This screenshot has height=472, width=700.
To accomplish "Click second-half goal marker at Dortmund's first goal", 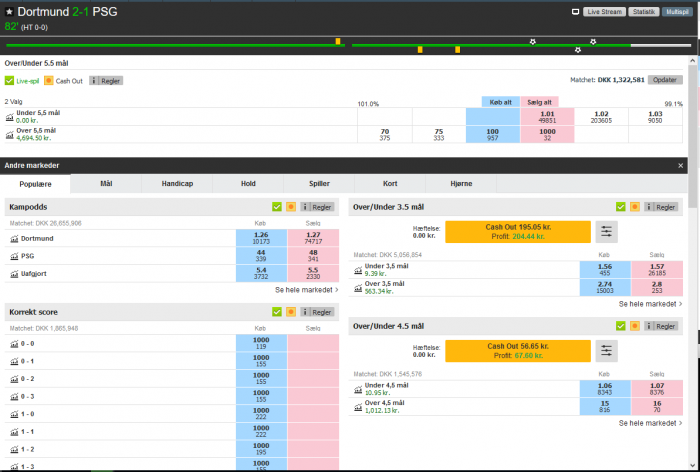I will click(x=533, y=42).
